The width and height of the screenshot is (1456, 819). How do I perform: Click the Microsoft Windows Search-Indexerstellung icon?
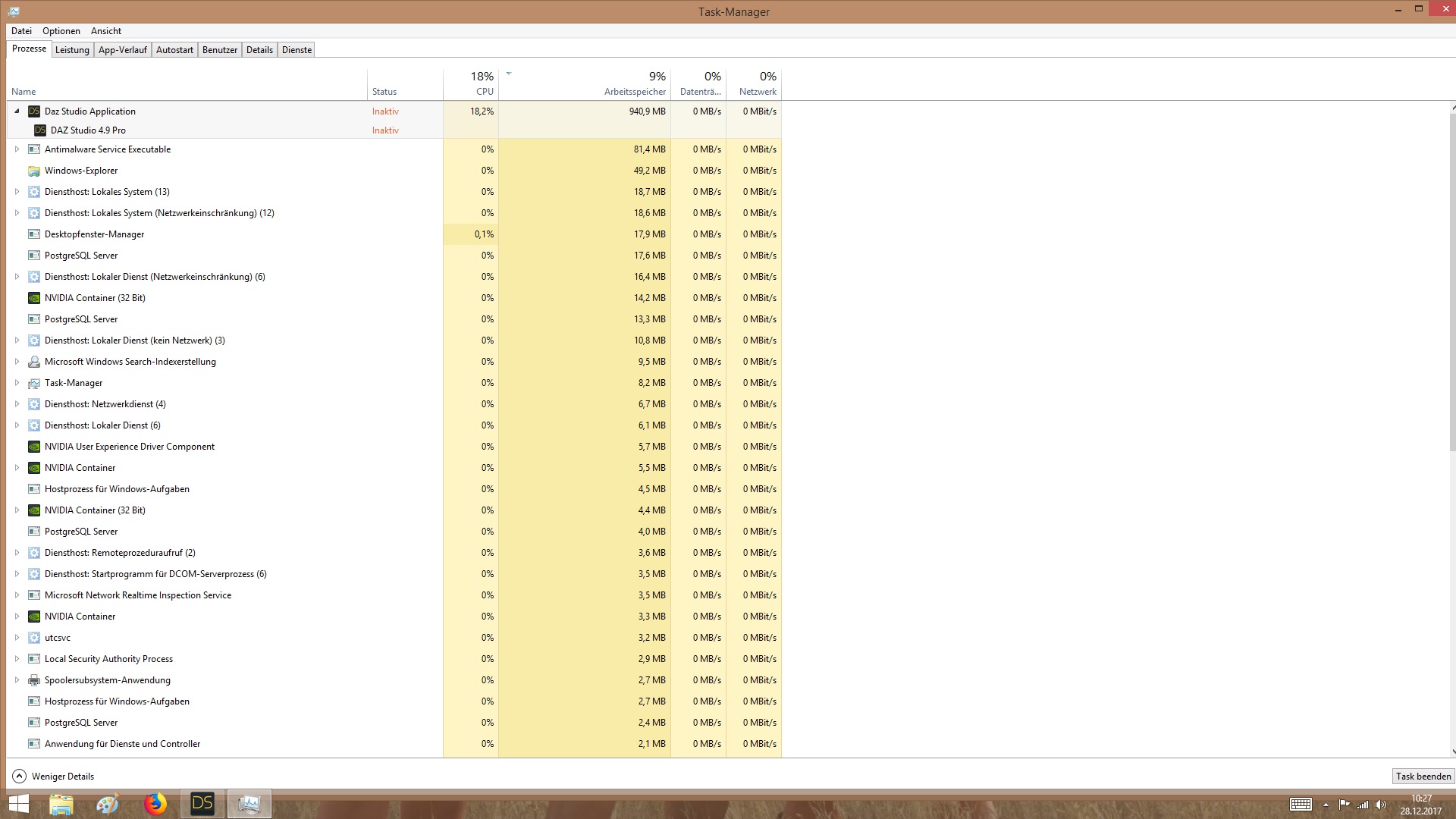[x=34, y=362]
